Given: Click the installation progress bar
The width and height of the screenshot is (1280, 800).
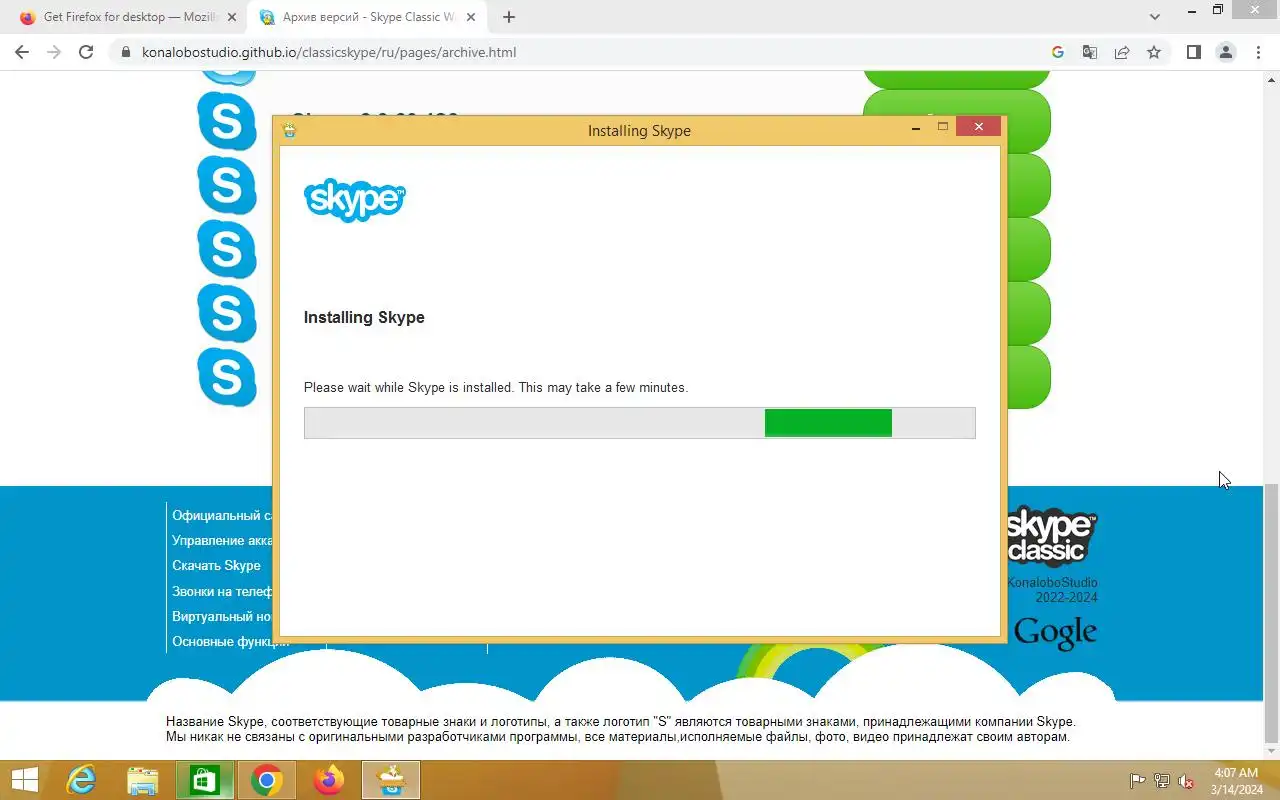Looking at the screenshot, I should coord(640,423).
